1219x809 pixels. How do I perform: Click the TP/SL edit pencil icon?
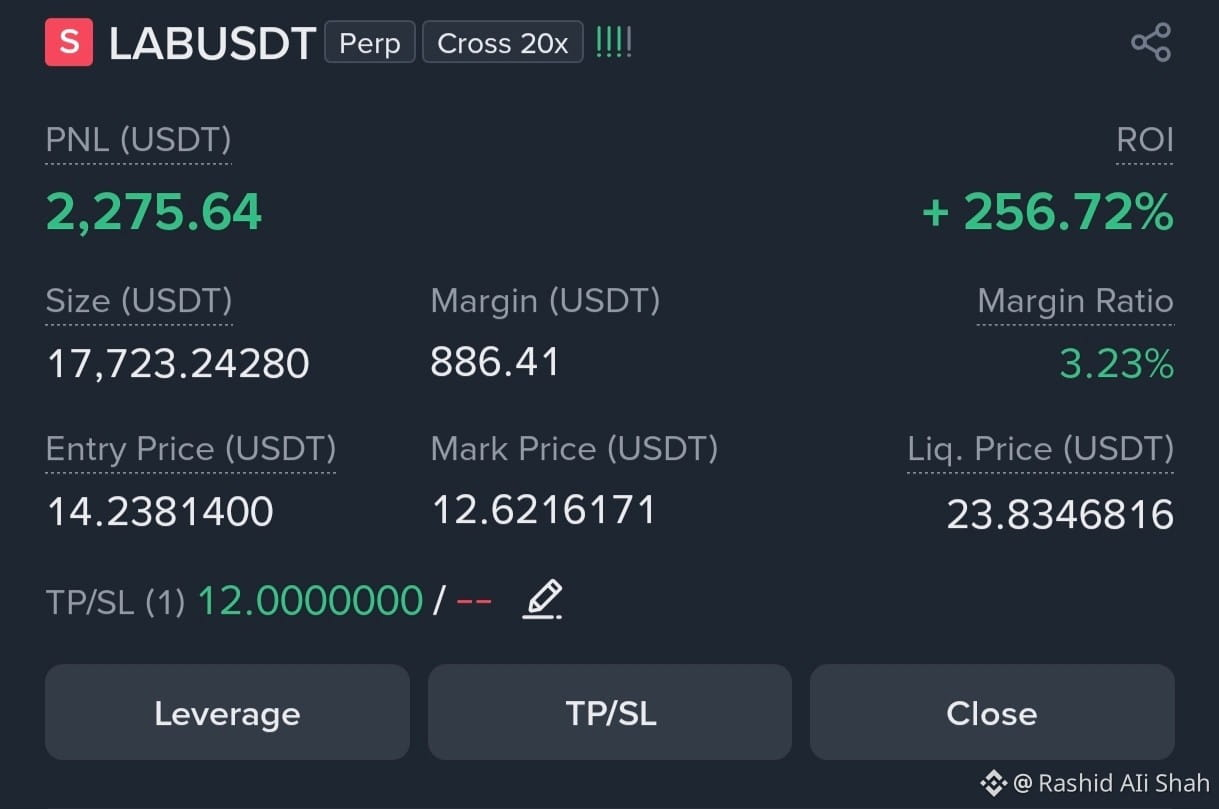click(543, 600)
